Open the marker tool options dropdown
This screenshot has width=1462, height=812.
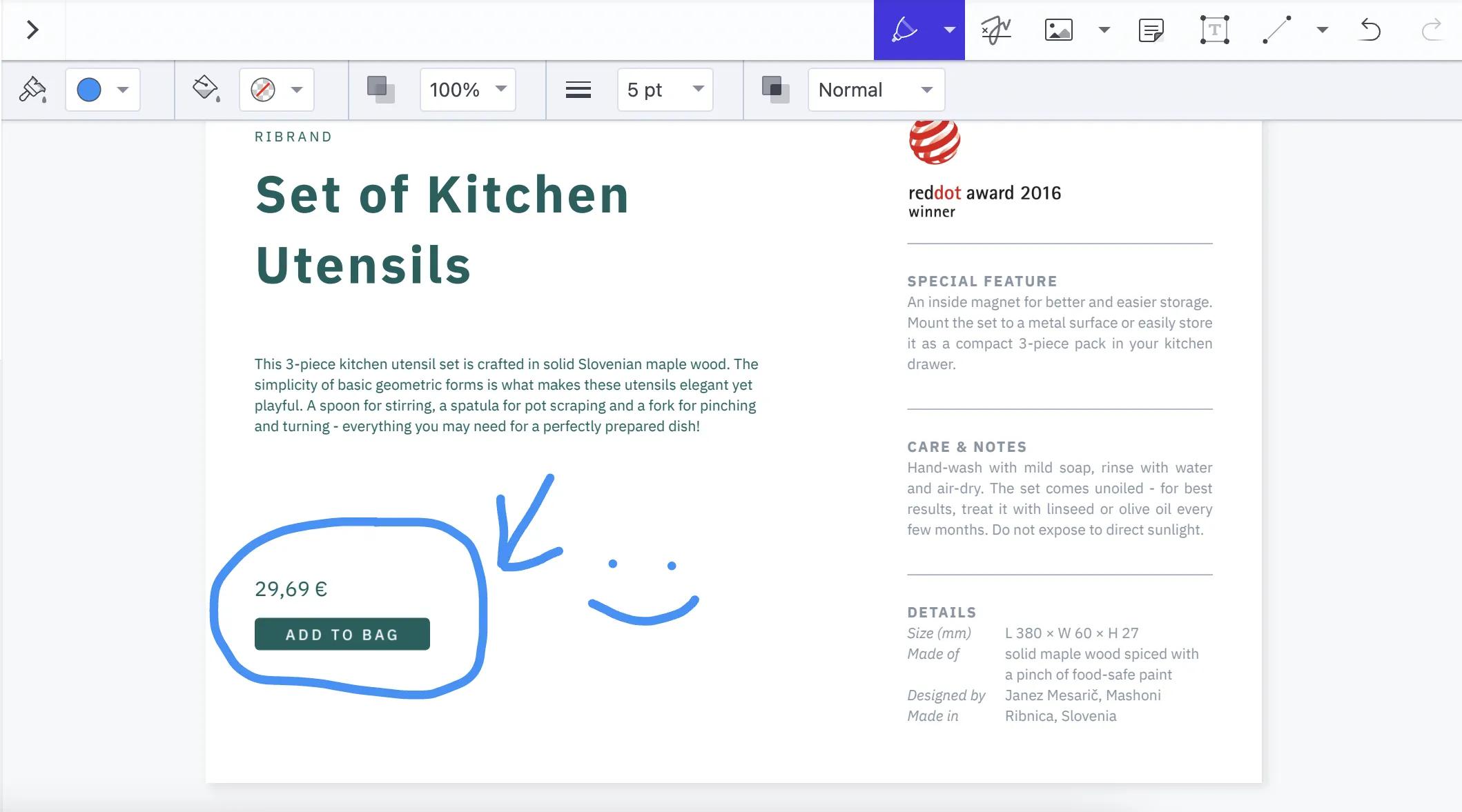click(948, 30)
